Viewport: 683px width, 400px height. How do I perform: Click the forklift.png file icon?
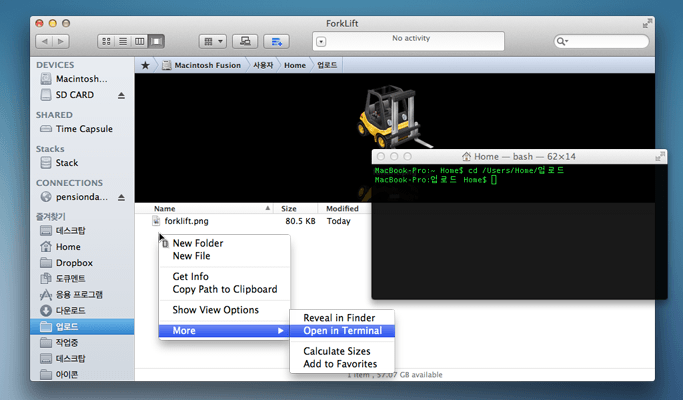point(156,221)
